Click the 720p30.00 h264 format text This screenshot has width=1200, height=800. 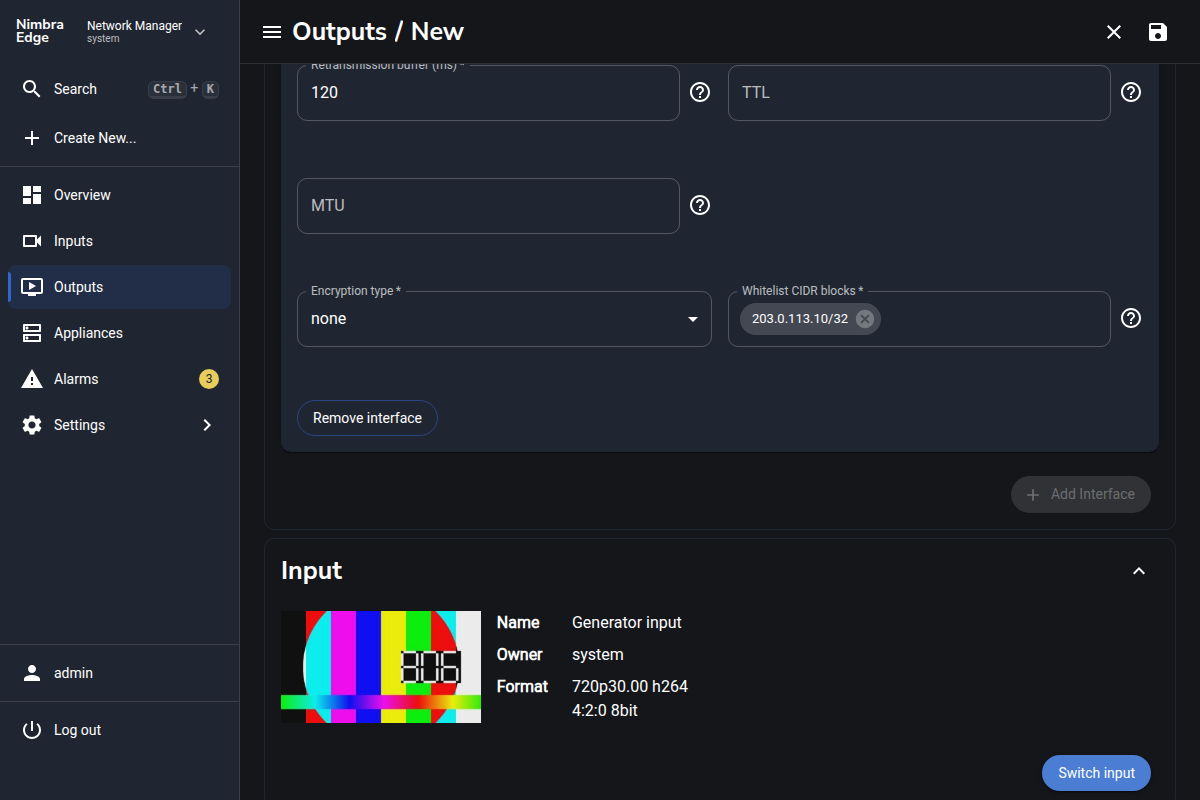[630, 686]
